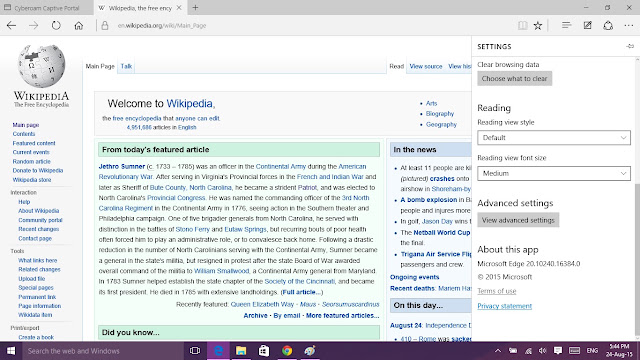Click Choose what to clear button

coord(515,78)
